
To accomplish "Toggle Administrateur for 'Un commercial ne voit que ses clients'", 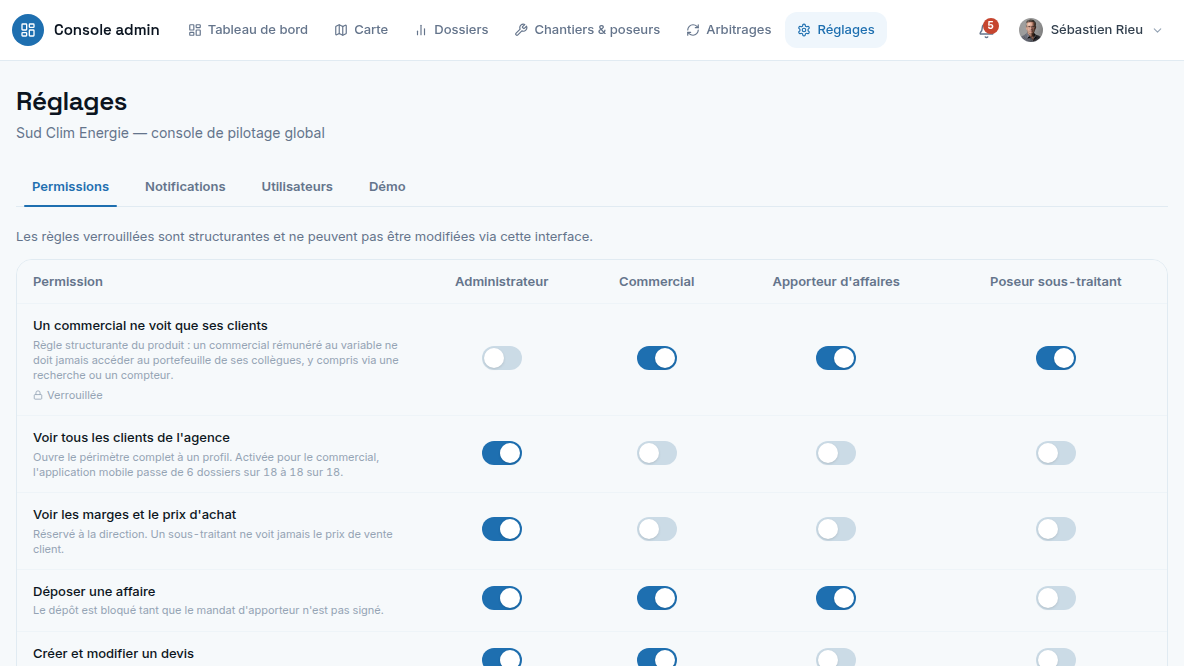I will point(502,358).
